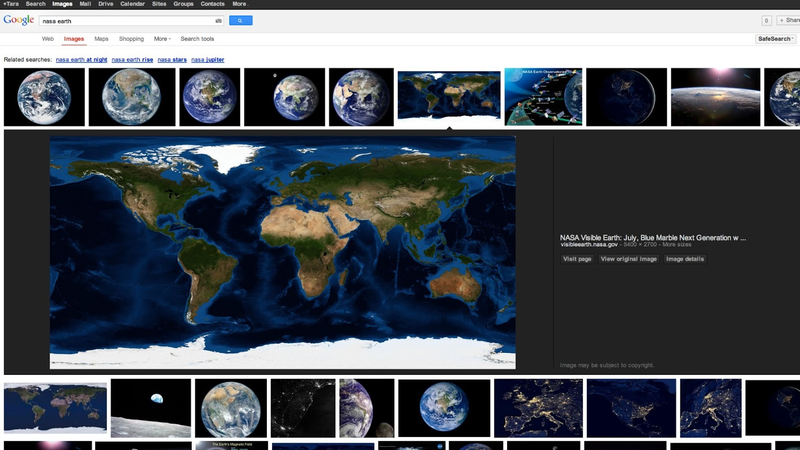Click the View original image button
The height and width of the screenshot is (450, 800).
[x=629, y=259]
